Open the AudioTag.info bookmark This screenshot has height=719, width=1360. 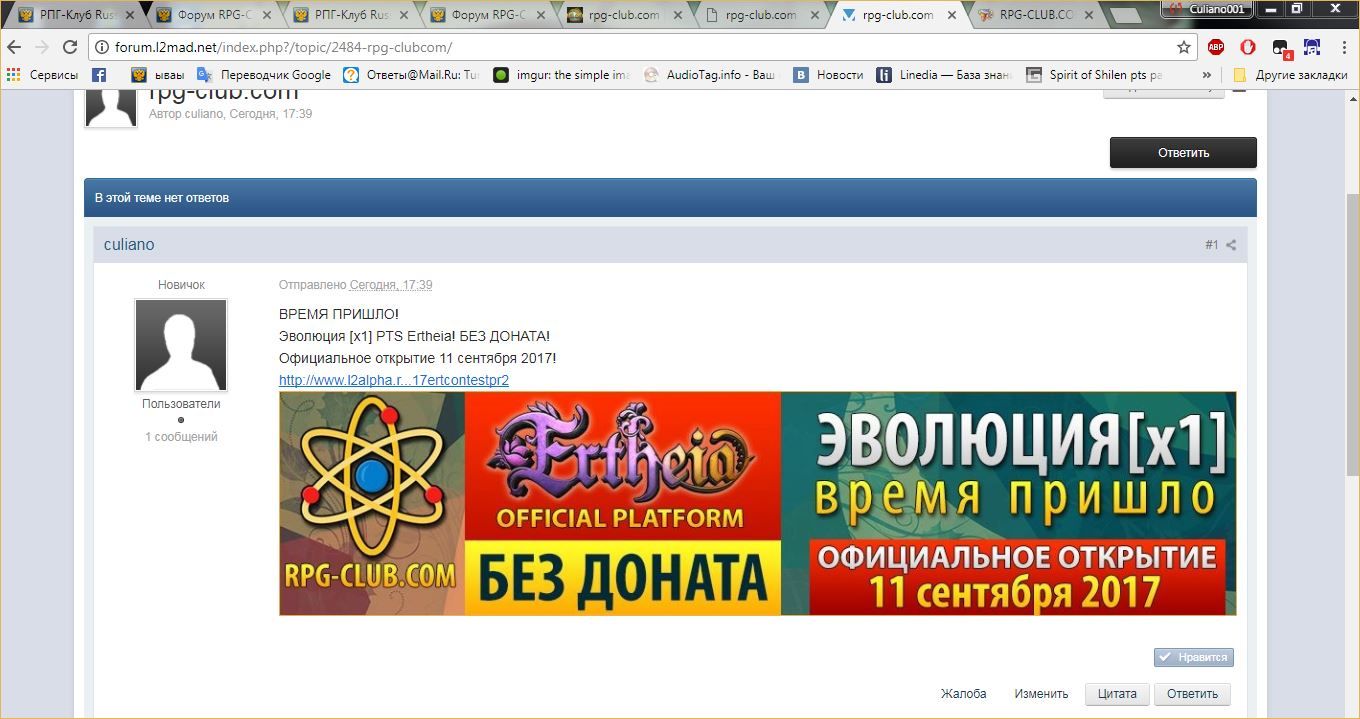pos(710,75)
